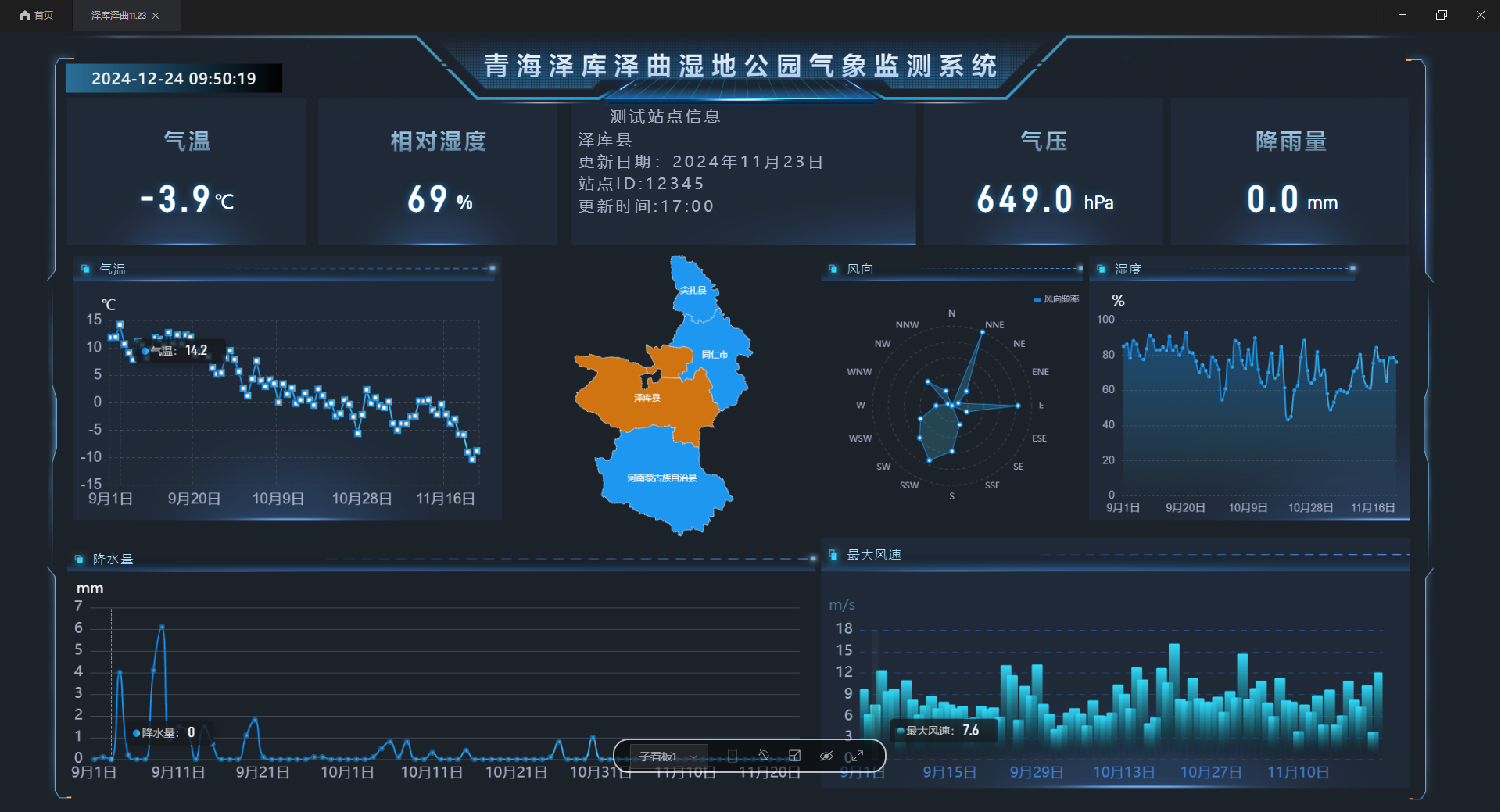Switch to the 泽库泽曲11.23 tab
Screen dimensions: 1501x812
tap(118, 15)
